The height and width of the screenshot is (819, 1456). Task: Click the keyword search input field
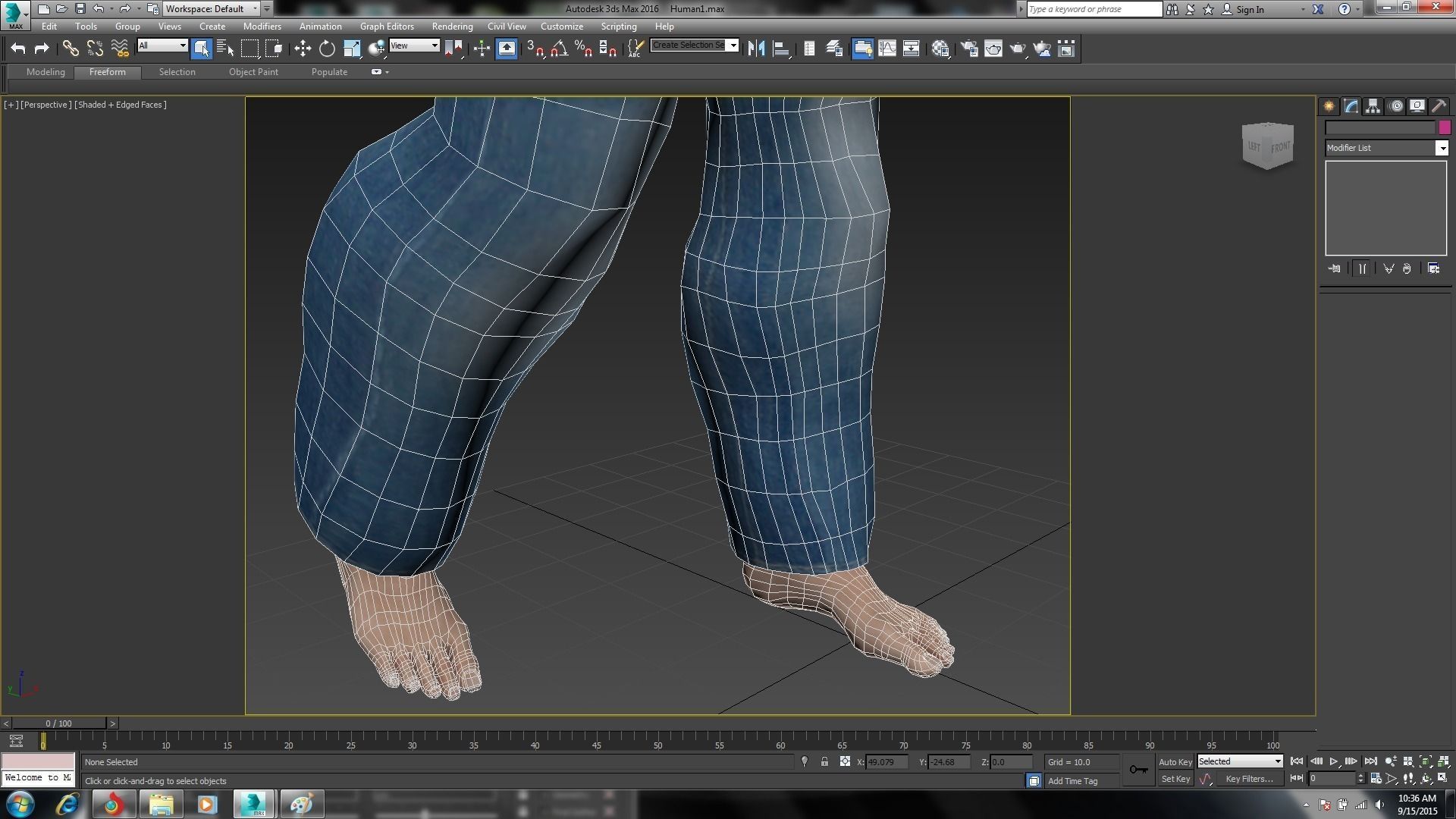point(1094,9)
